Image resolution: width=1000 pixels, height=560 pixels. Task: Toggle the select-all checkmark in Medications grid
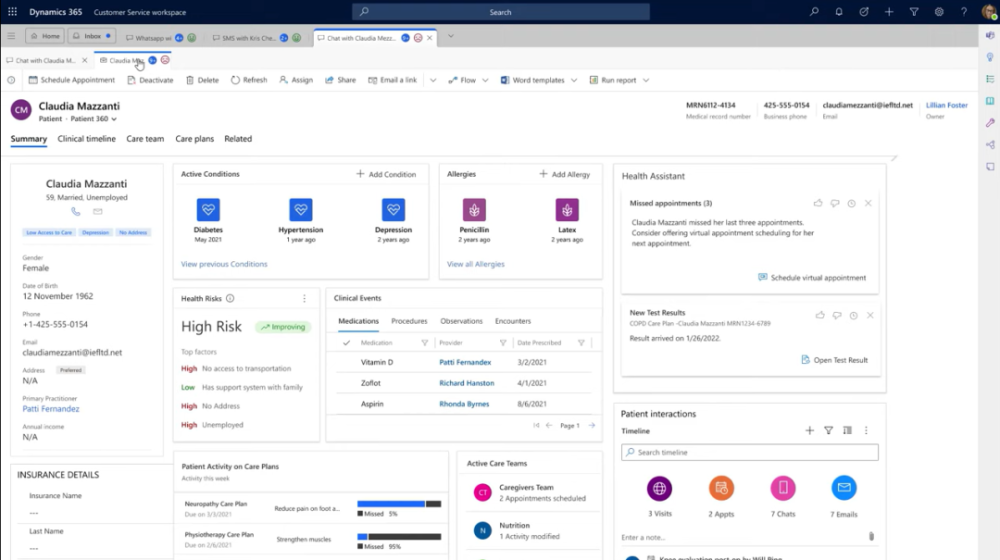click(x=346, y=343)
